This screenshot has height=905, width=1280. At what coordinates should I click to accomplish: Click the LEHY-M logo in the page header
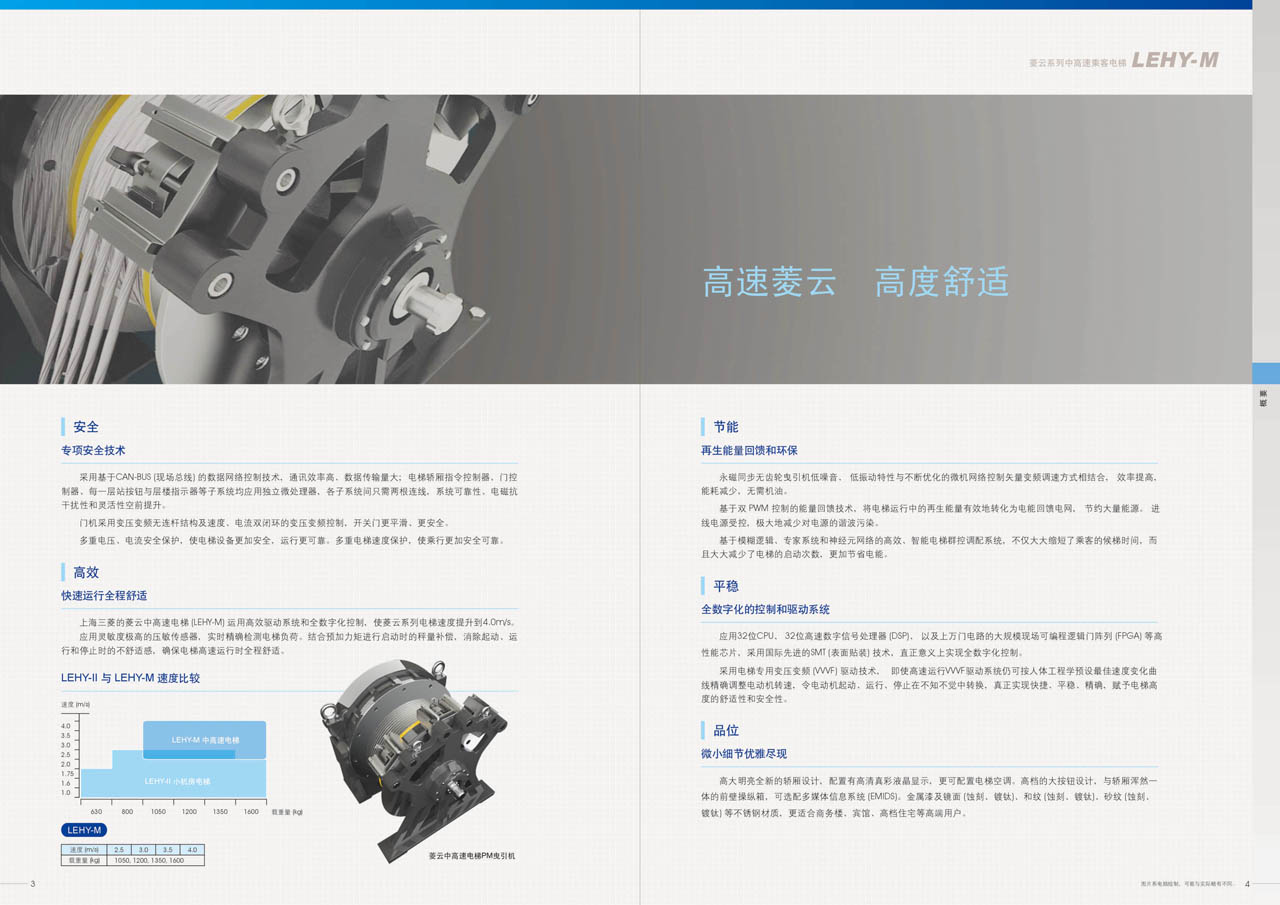(x=1175, y=60)
